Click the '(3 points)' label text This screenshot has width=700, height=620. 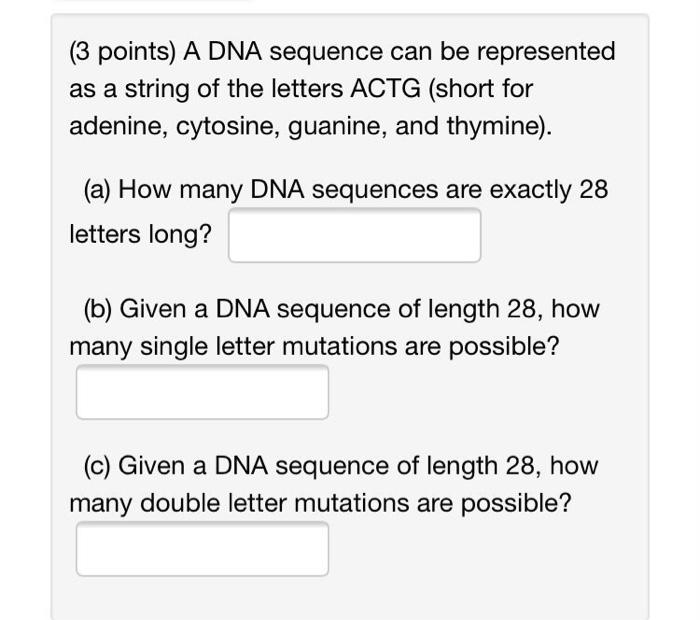point(122,52)
